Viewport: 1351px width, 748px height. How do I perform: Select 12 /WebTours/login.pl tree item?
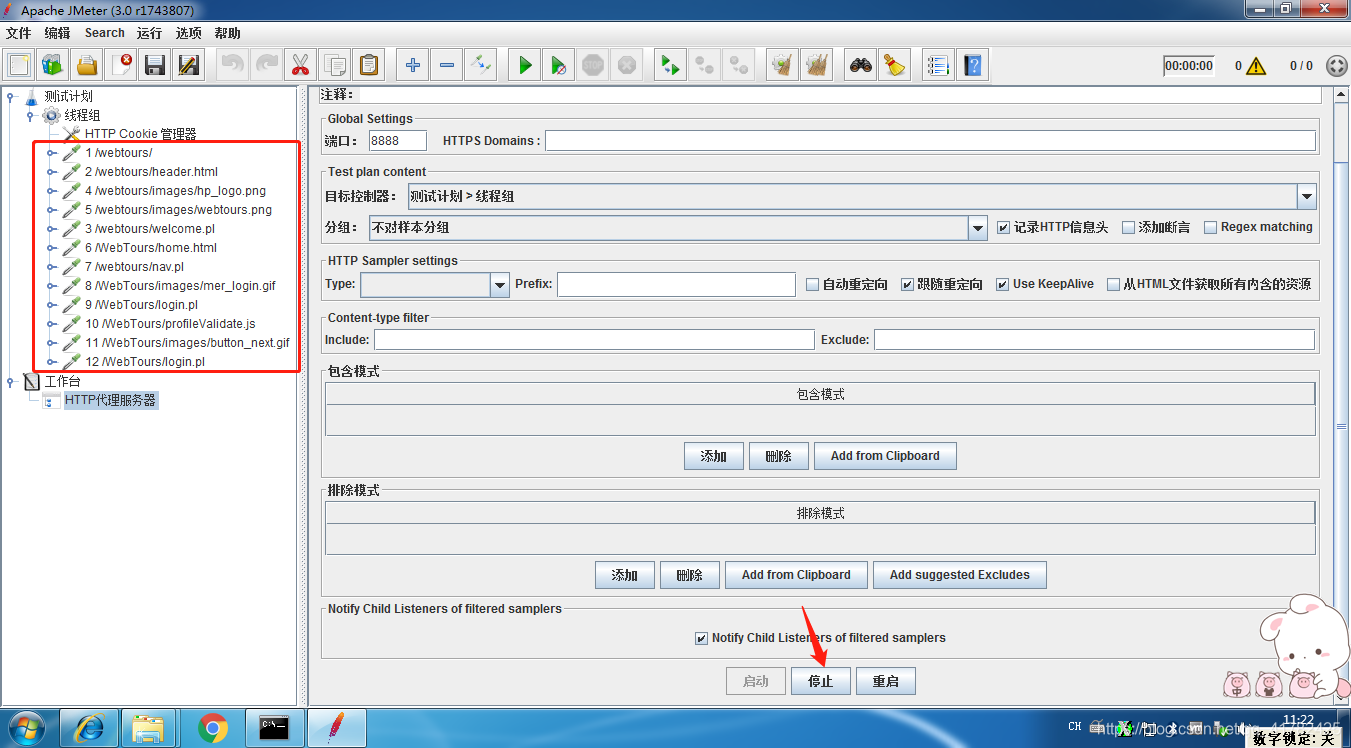pyautogui.click(x=145, y=362)
